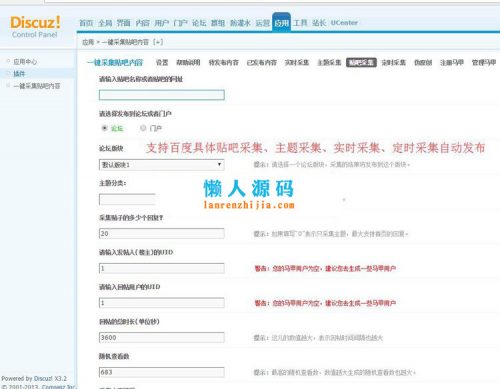The image size is (500, 389).
Task: Open the 群组 top menu
Action: point(218,23)
